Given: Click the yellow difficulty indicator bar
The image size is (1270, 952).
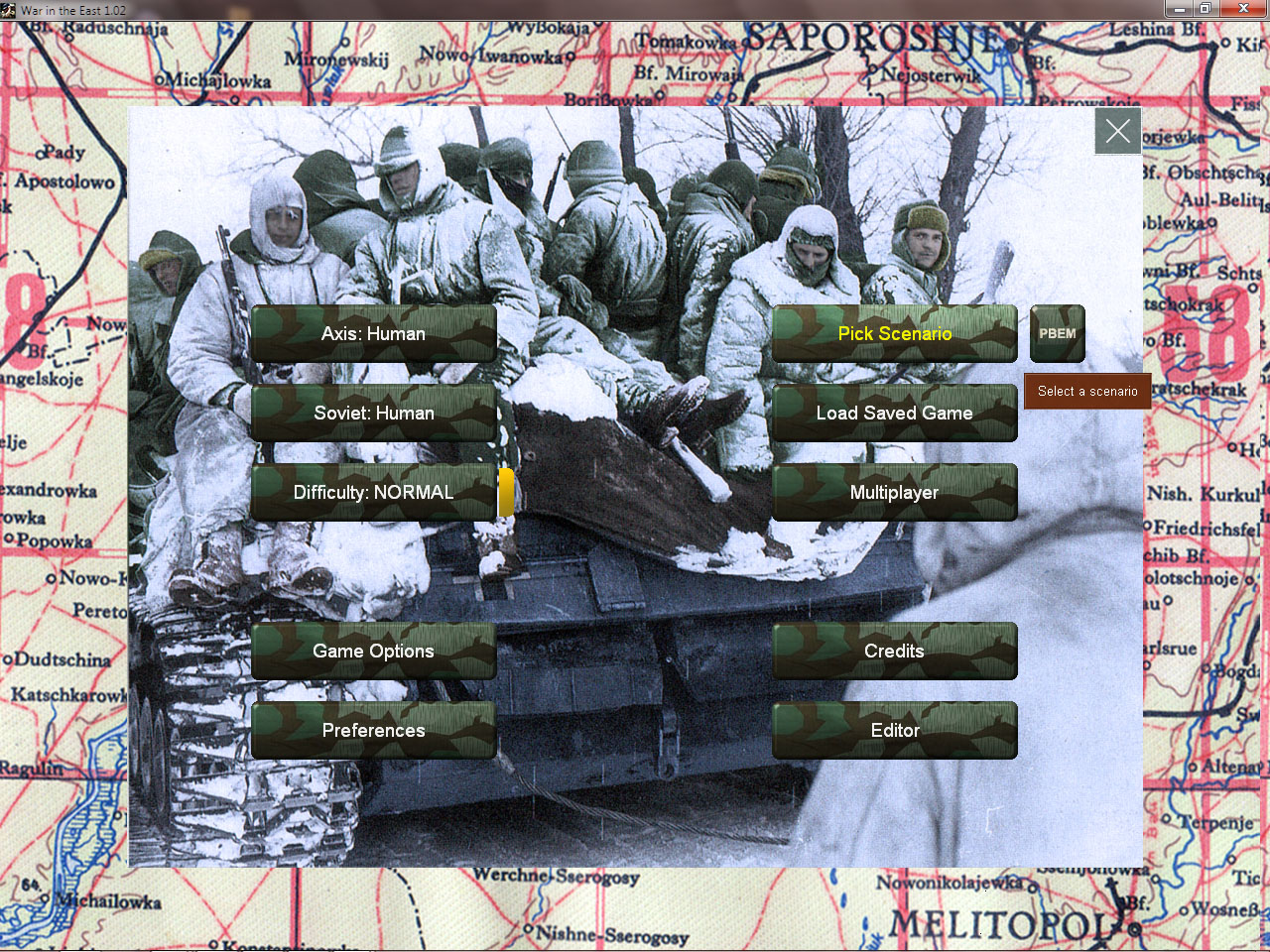Looking at the screenshot, I should pyautogui.click(x=506, y=493).
